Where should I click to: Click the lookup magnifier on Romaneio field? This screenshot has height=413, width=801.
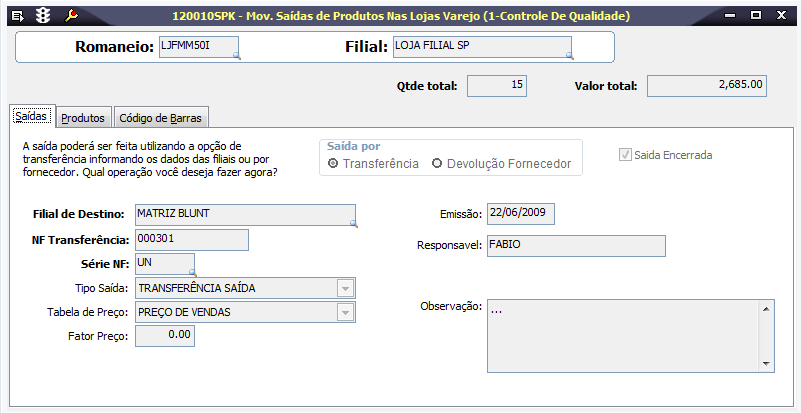tap(237, 57)
